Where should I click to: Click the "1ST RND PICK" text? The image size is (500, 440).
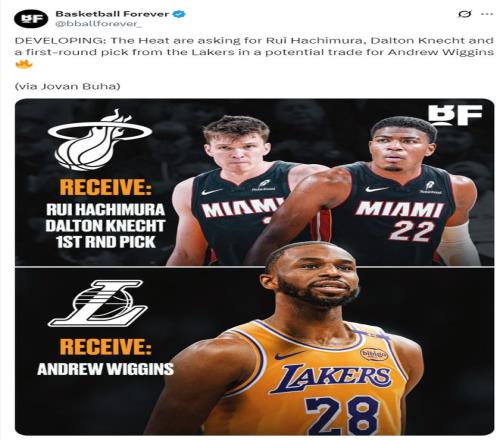[x=106, y=242]
